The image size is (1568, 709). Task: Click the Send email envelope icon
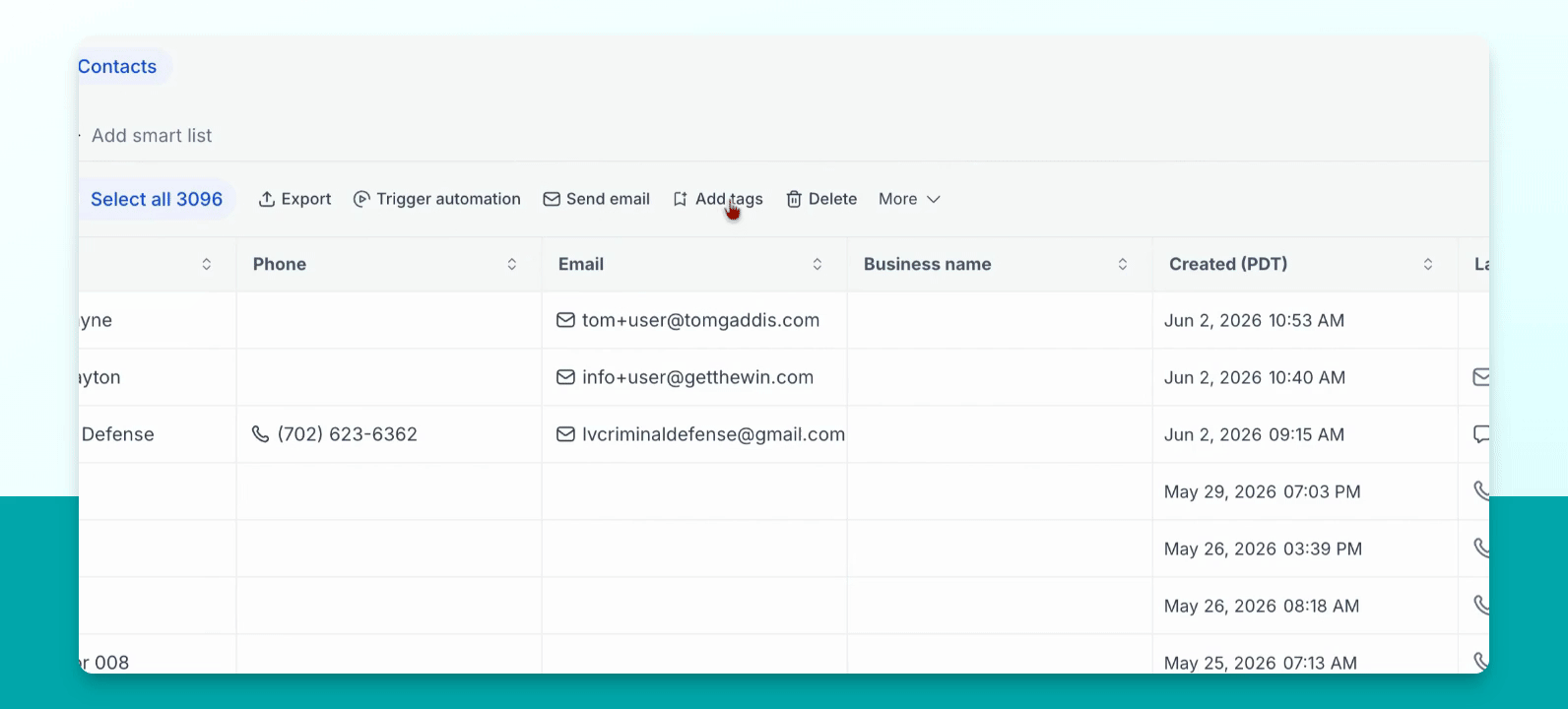point(552,199)
